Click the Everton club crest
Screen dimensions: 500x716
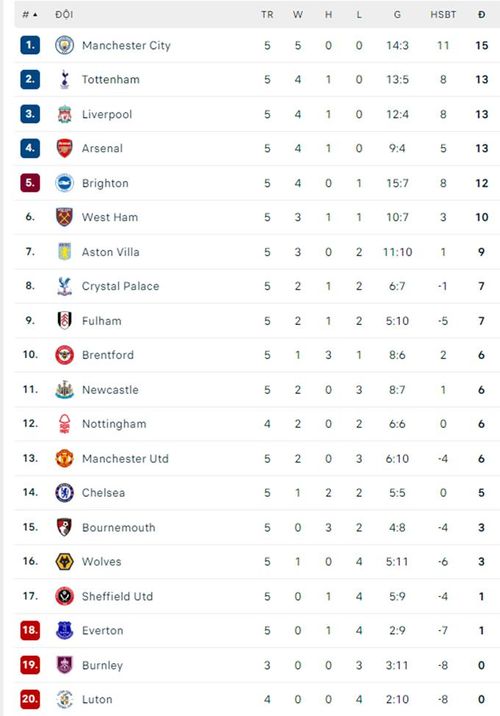pyautogui.click(x=64, y=631)
